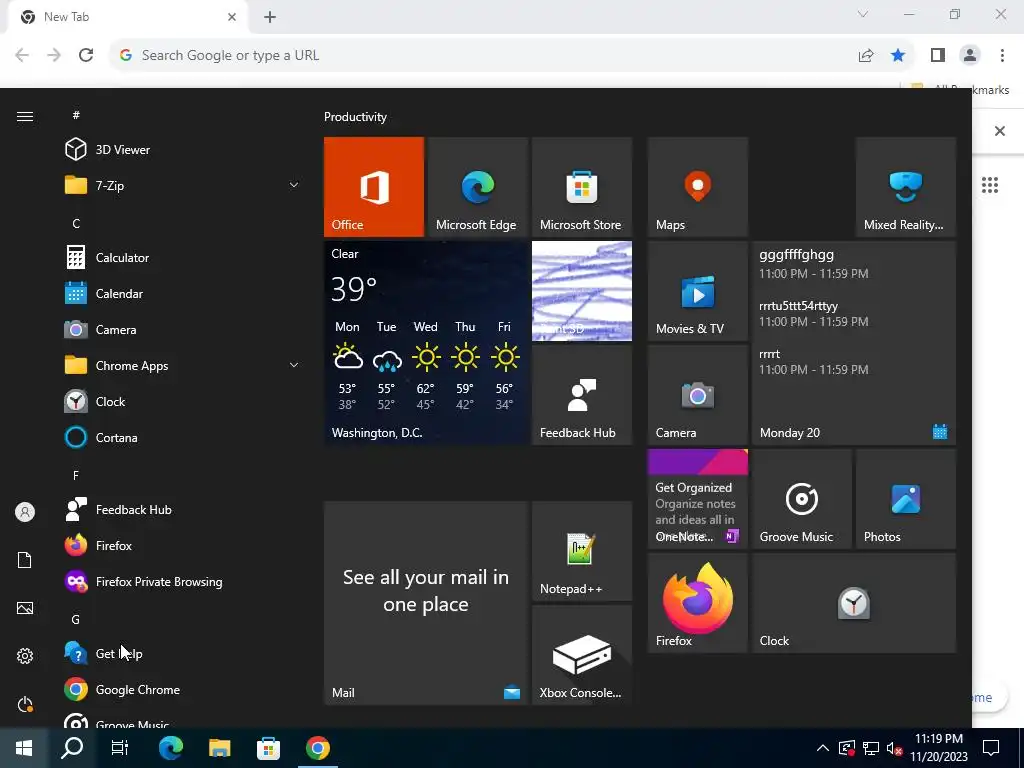Open Feedback Hub from the app list
Image resolution: width=1024 pixels, height=768 pixels.
[x=183, y=509]
